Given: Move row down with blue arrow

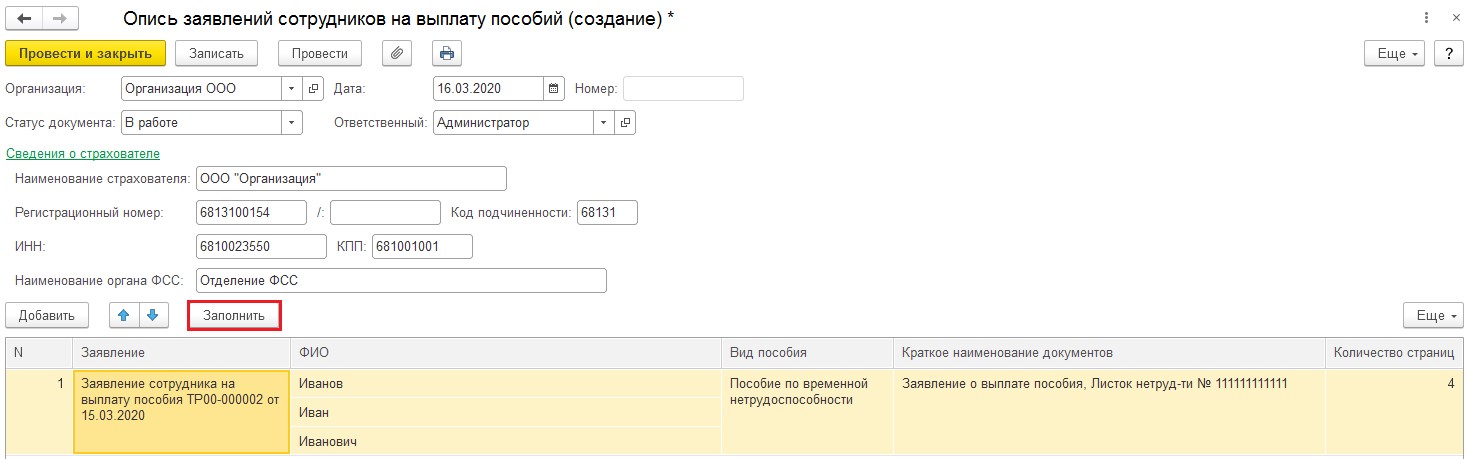Looking at the screenshot, I should pyautogui.click(x=152, y=315).
